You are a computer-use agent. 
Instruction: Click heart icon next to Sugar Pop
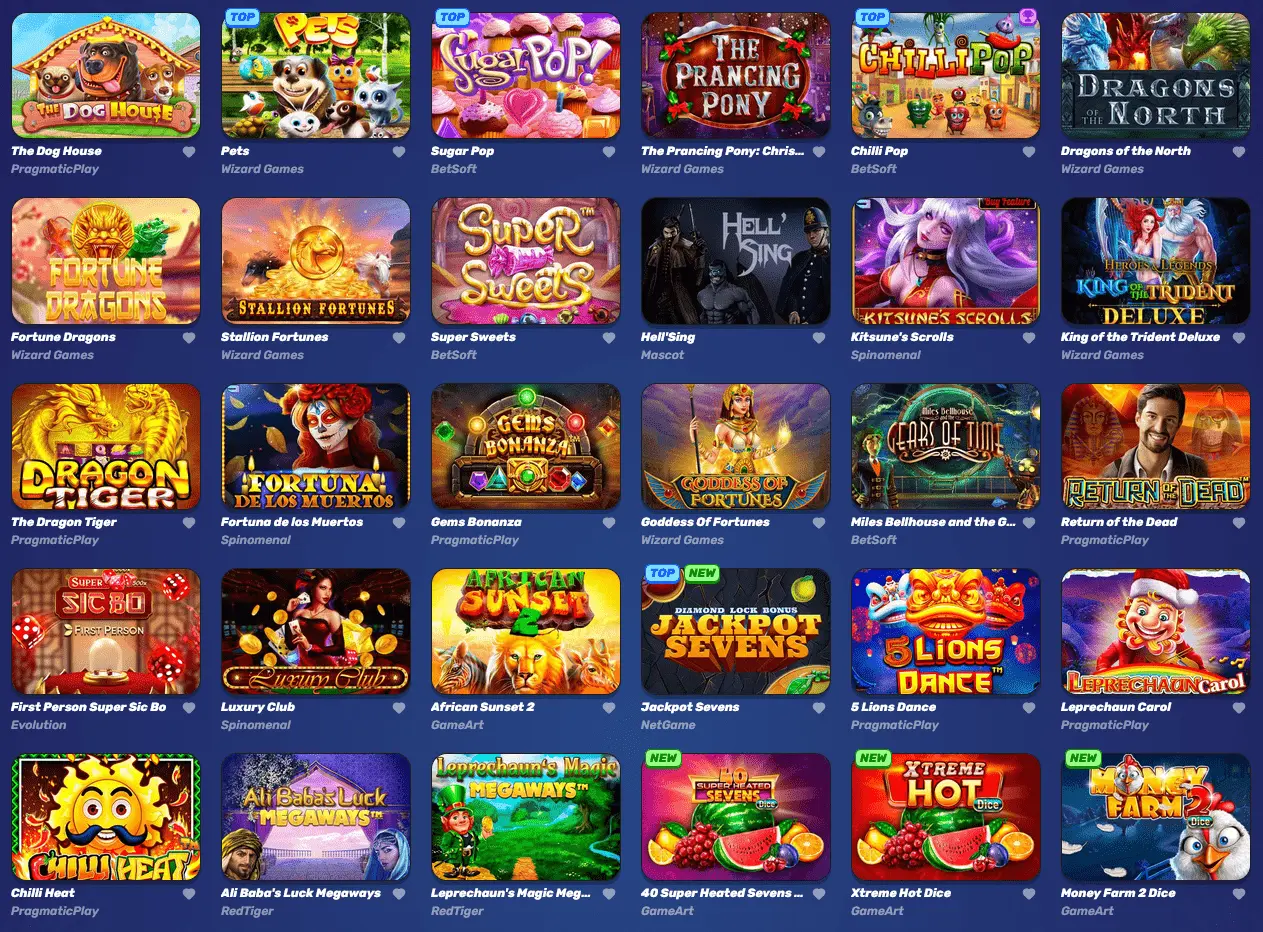click(609, 152)
